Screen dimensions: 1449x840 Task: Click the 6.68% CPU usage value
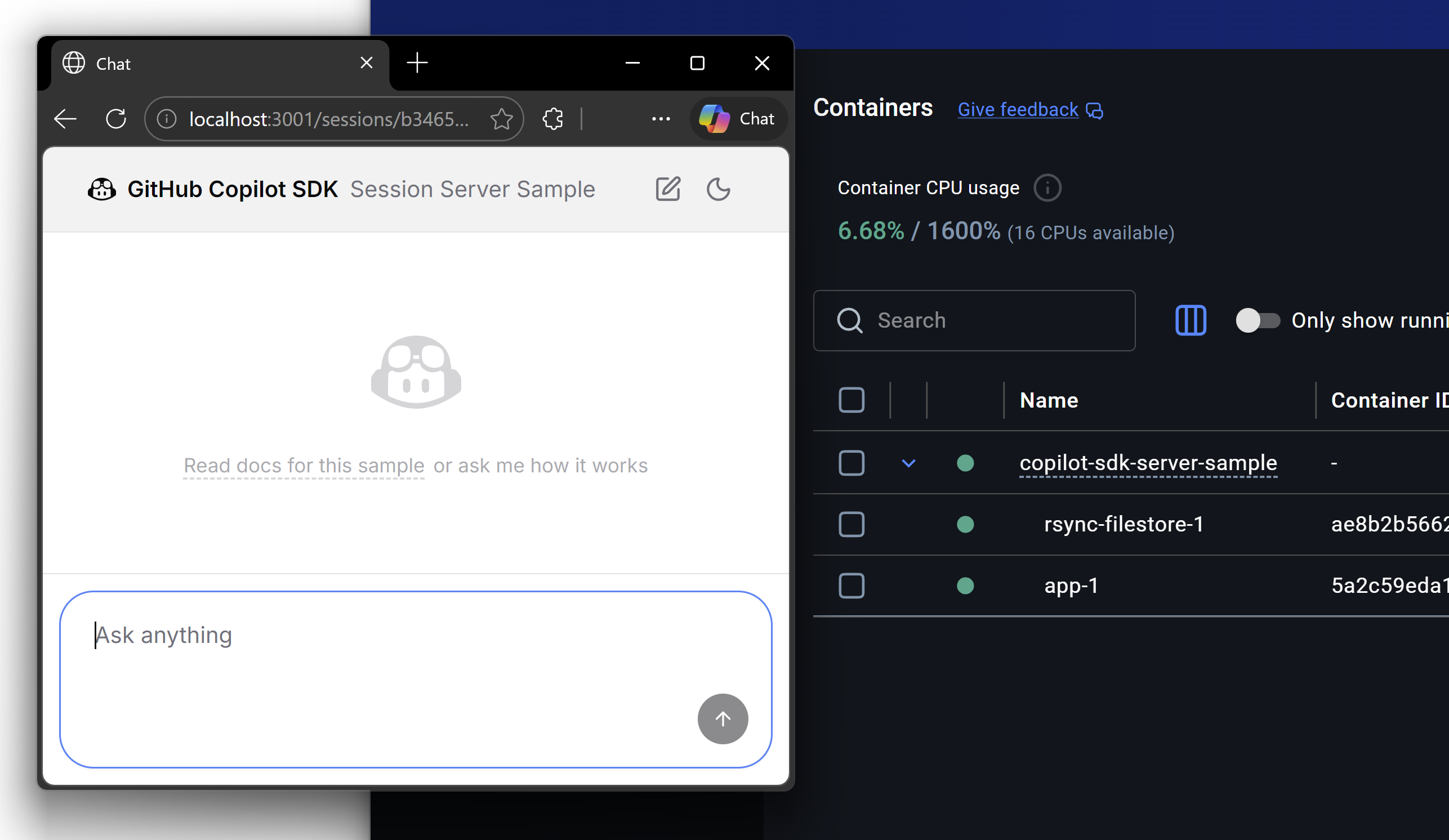(871, 231)
